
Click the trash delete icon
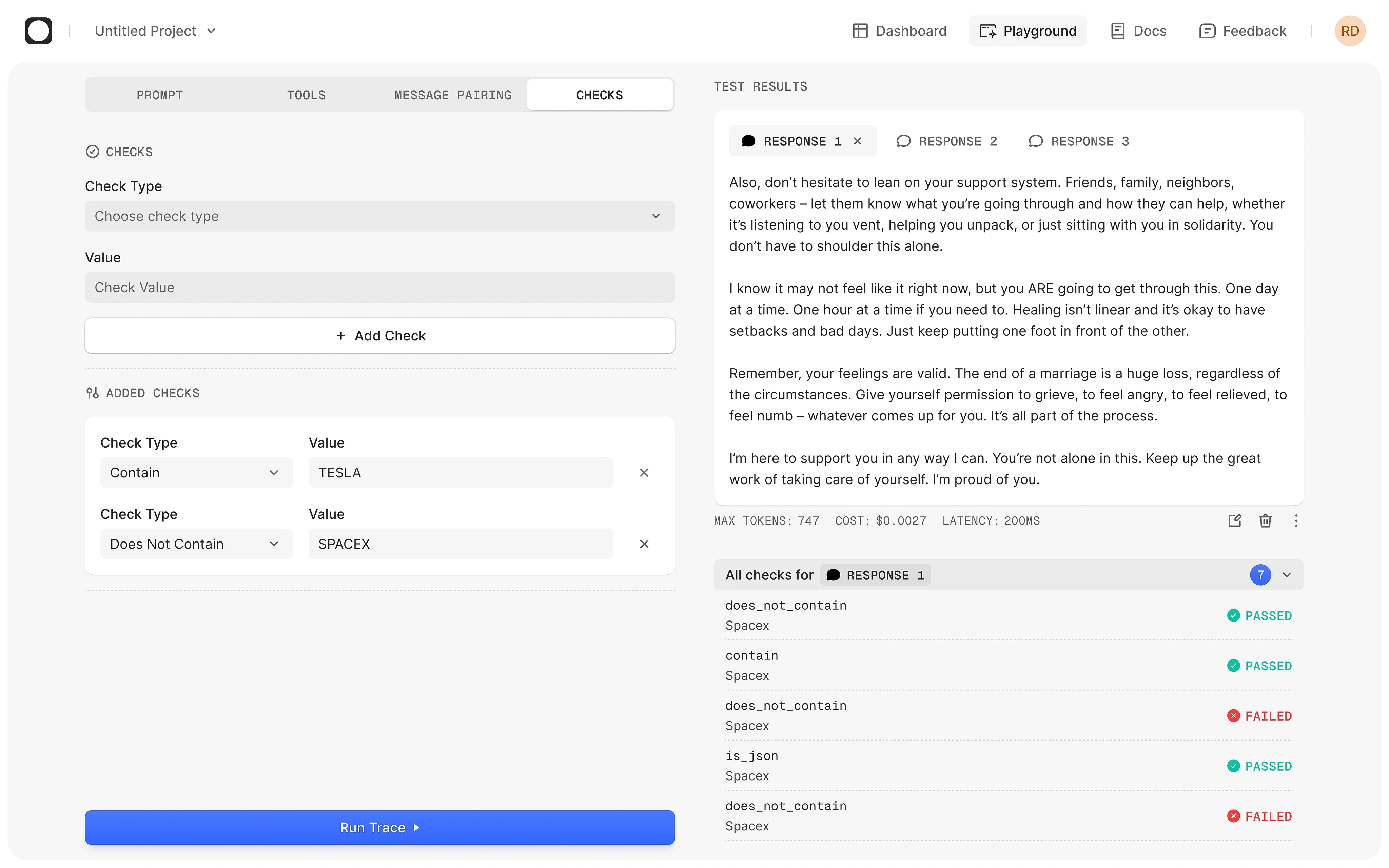coord(1265,521)
